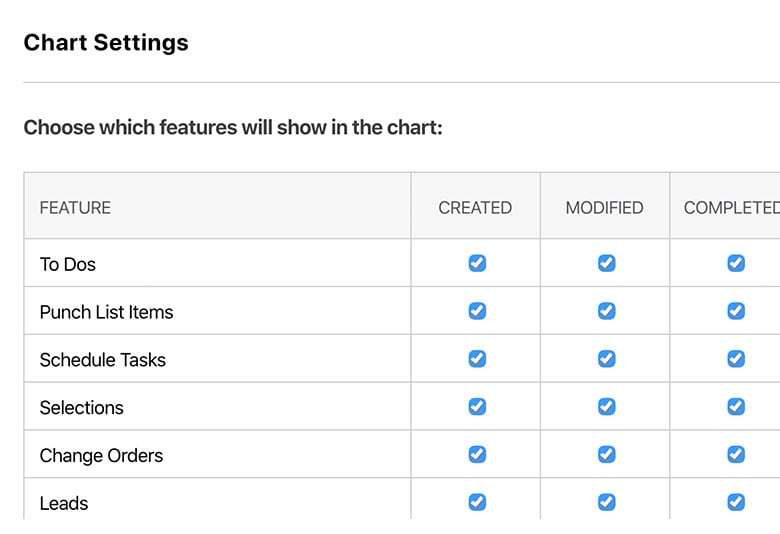Viewport: 780px width, 534px height.
Task: Disable Modified for Schedule Tasks
Action: pos(606,359)
